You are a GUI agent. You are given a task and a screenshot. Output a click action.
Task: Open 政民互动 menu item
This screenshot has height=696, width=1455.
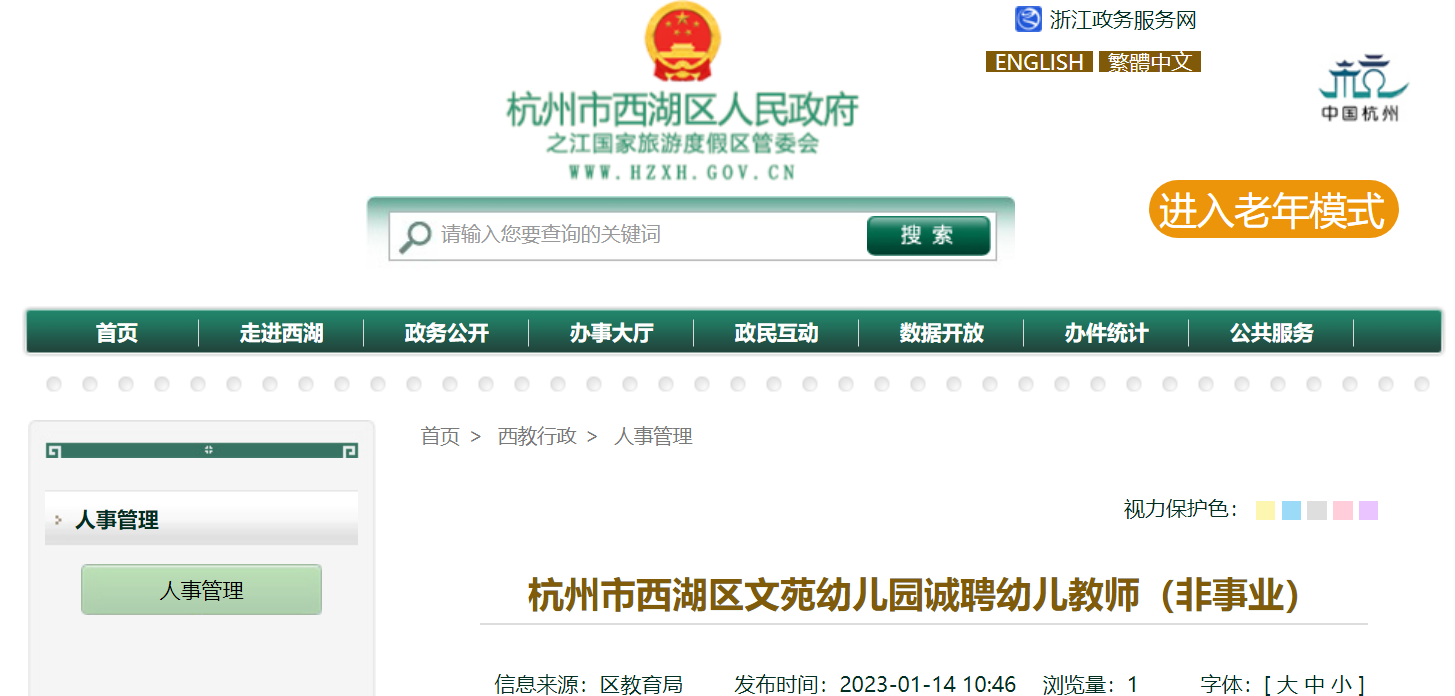point(776,333)
